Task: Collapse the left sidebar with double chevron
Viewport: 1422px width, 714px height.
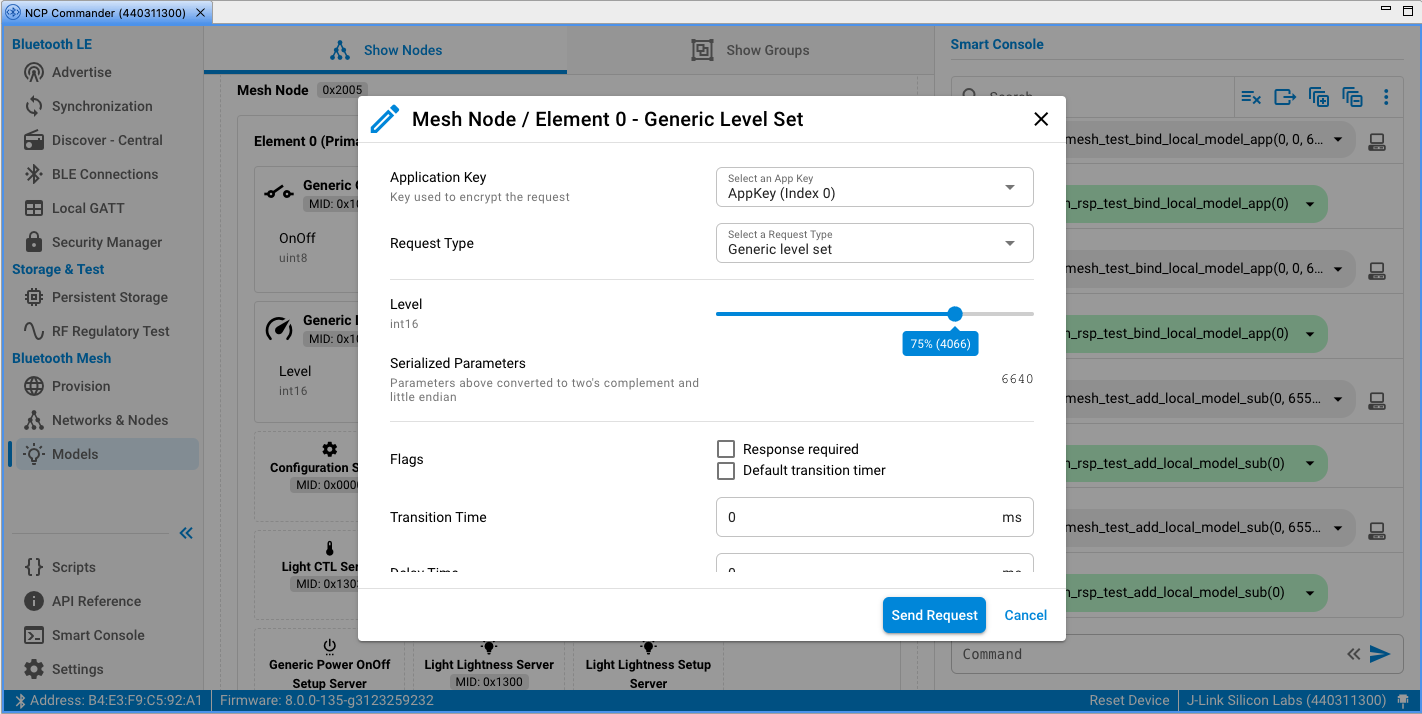Action: coord(186,533)
